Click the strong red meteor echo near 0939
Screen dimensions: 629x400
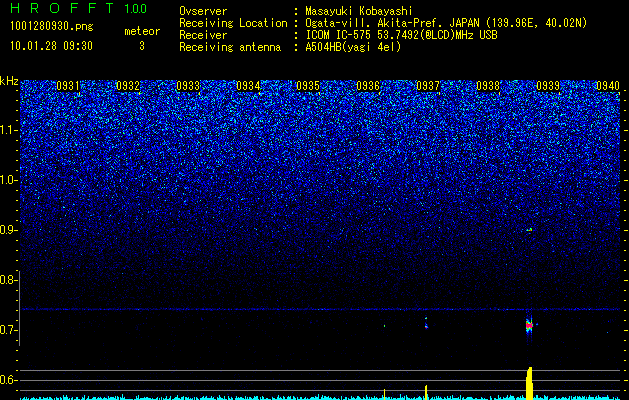tap(529, 325)
